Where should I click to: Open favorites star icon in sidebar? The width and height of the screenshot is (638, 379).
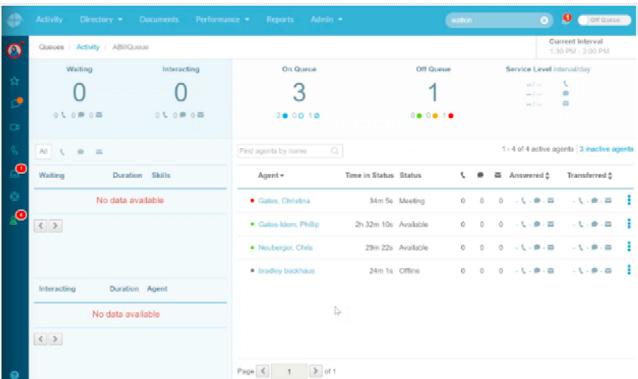[15, 81]
